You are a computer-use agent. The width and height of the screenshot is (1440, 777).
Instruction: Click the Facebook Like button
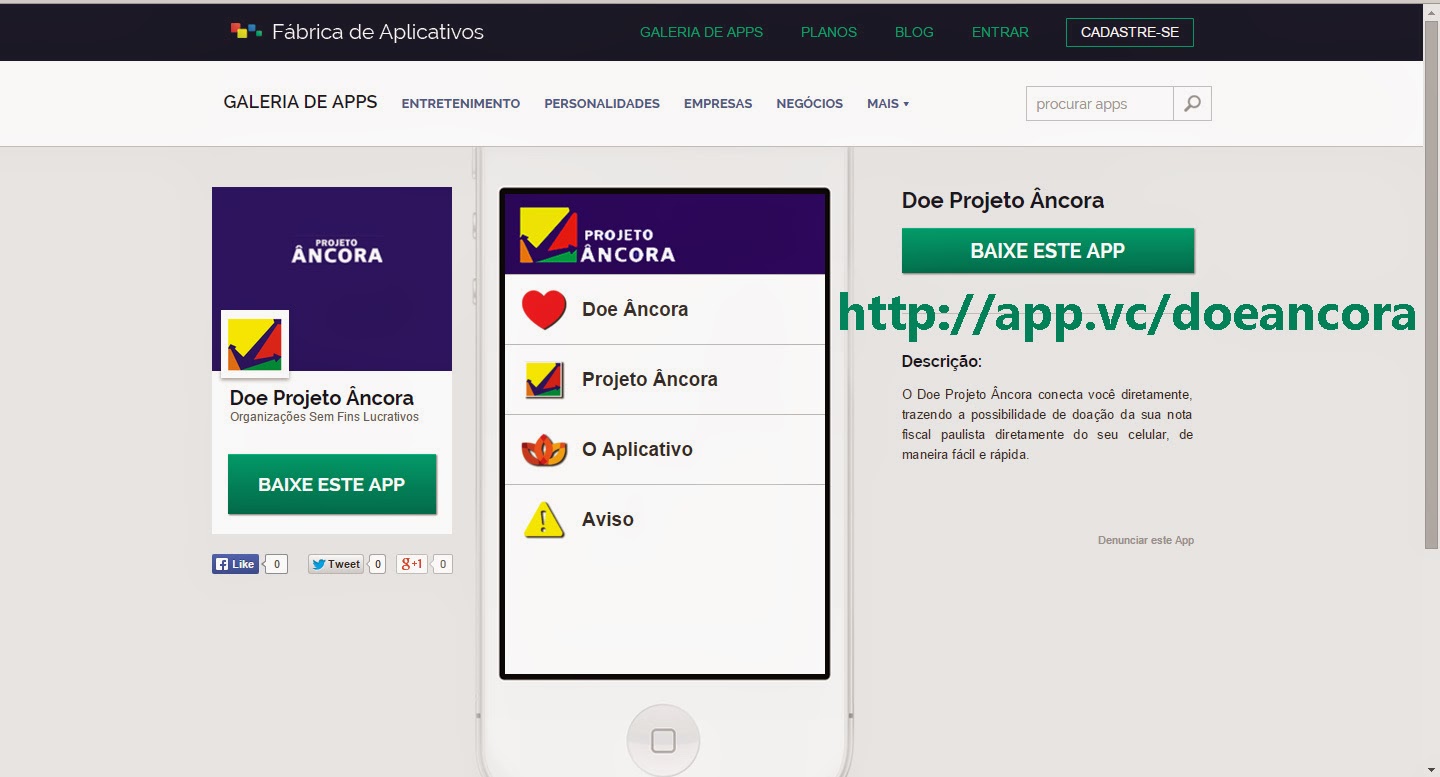(x=235, y=564)
